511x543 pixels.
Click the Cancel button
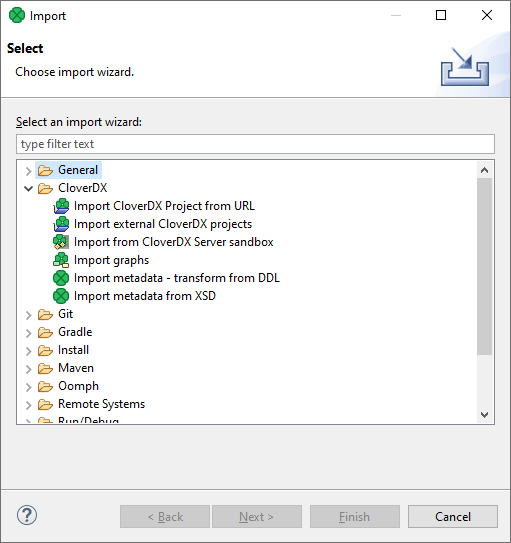pyautogui.click(x=453, y=517)
